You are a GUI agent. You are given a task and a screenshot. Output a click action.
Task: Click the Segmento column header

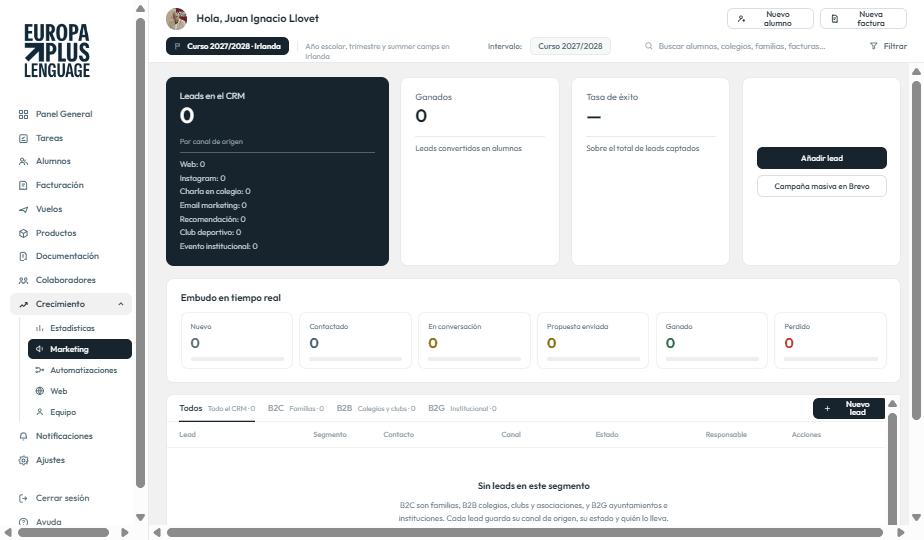(329, 434)
